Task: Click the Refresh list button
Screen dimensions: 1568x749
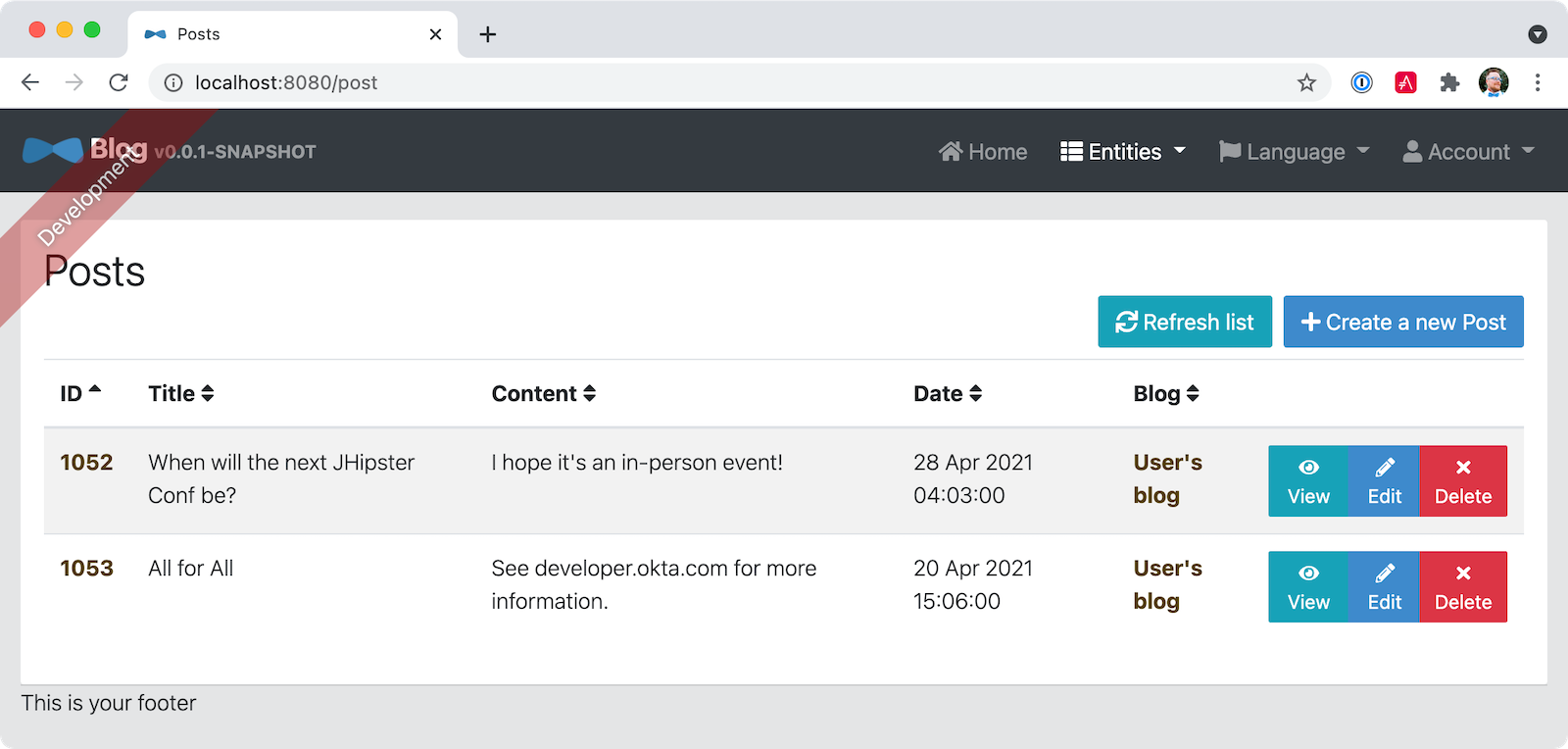Action: coord(1185,322)
